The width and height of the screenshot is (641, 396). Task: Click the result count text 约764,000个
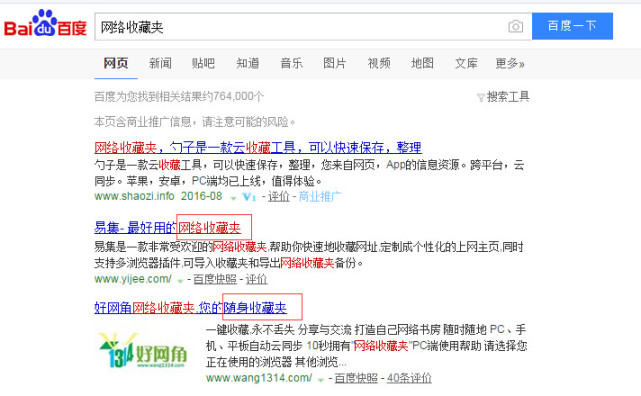(x=233, y=97)
